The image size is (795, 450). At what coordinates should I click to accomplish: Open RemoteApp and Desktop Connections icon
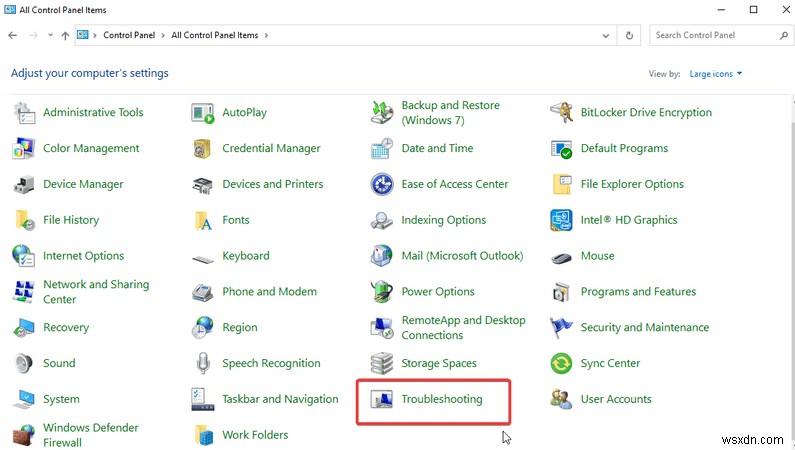[382, 328]
